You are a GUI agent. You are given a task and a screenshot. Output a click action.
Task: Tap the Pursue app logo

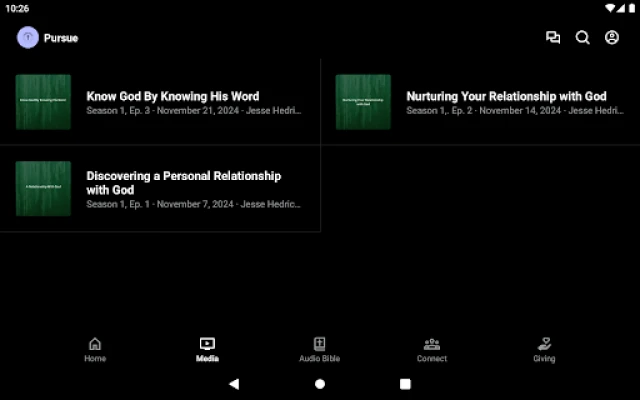click(x=28, y=38)
